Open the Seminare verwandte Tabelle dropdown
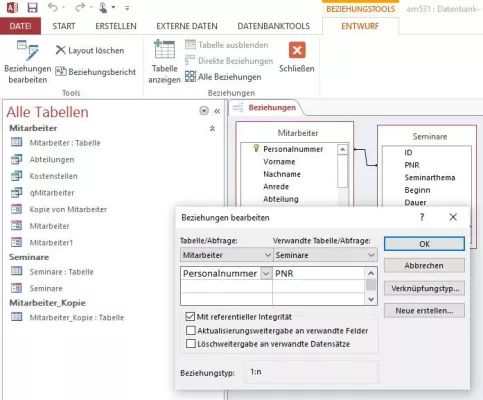 coord(371,255)
